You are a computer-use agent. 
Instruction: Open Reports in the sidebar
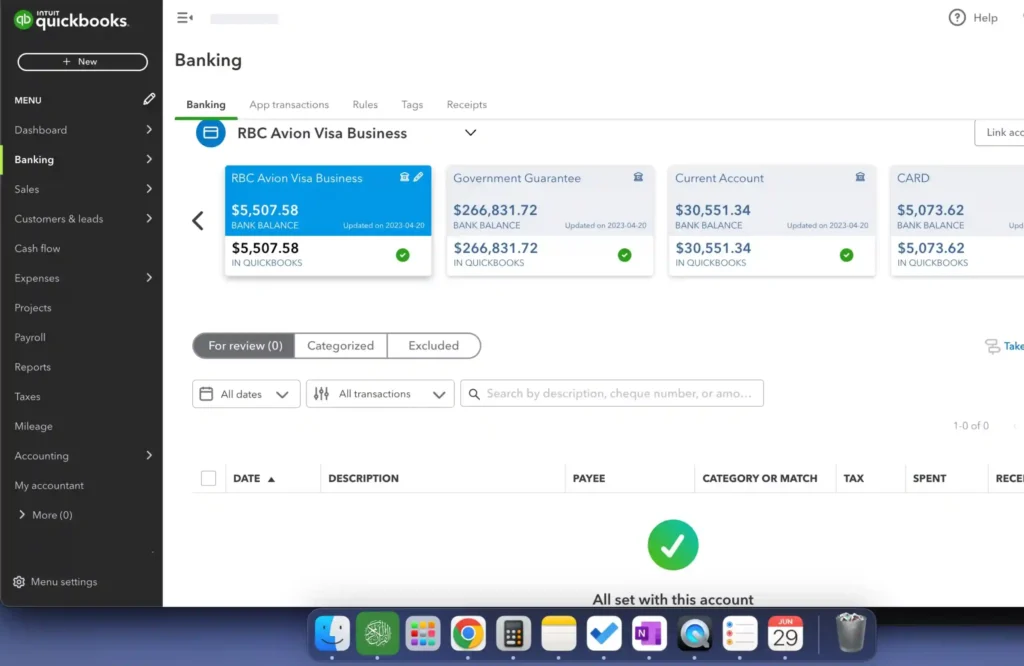coord(33,367)
